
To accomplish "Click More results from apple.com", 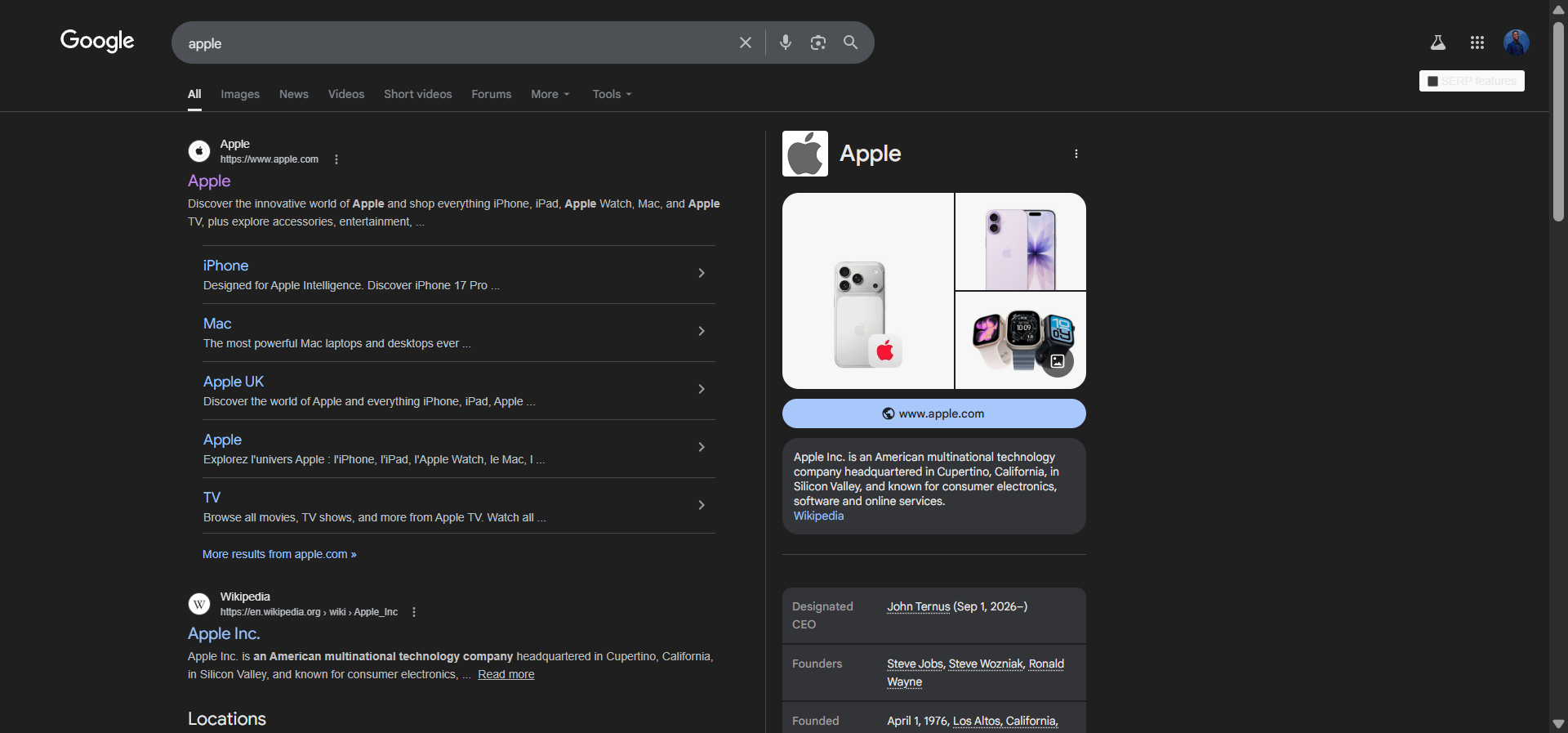I will [279, 554].
